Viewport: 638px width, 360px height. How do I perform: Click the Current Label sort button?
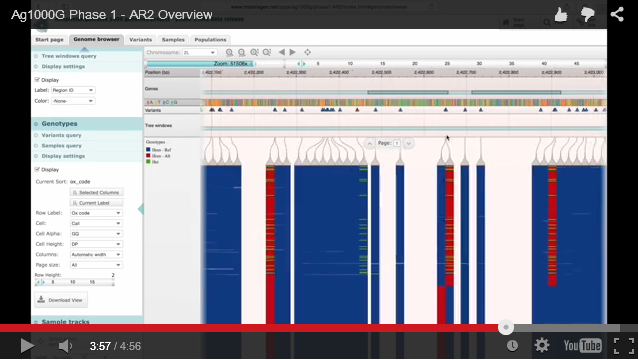[97, 203]
